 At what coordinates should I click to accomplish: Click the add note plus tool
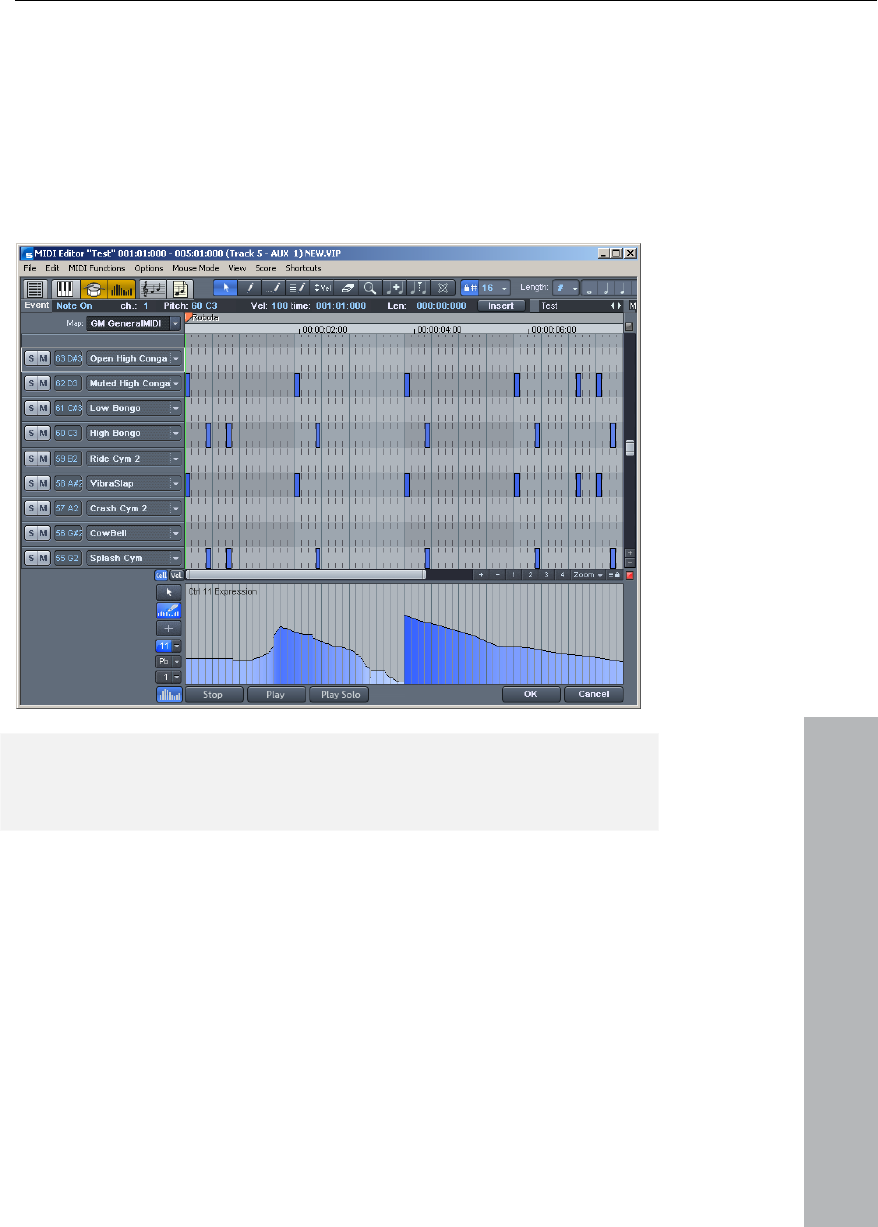click(396, 287)
